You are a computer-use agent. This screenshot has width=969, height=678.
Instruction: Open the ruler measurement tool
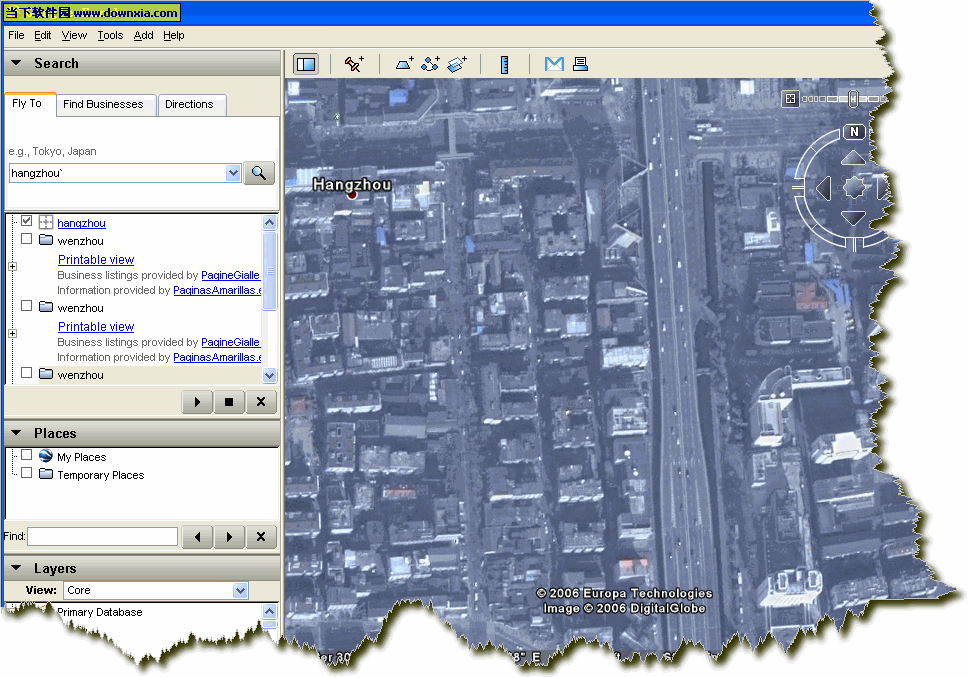(505, 64)
